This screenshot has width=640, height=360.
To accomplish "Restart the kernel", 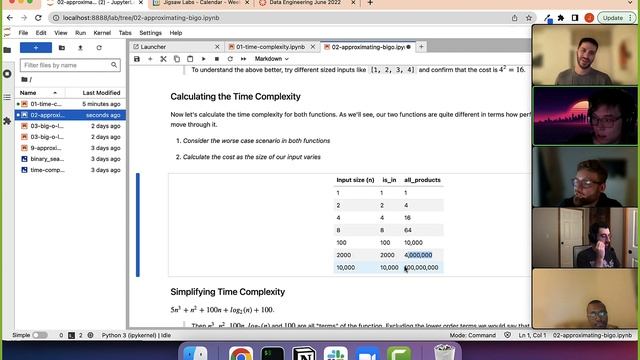I will click(230, 59).
